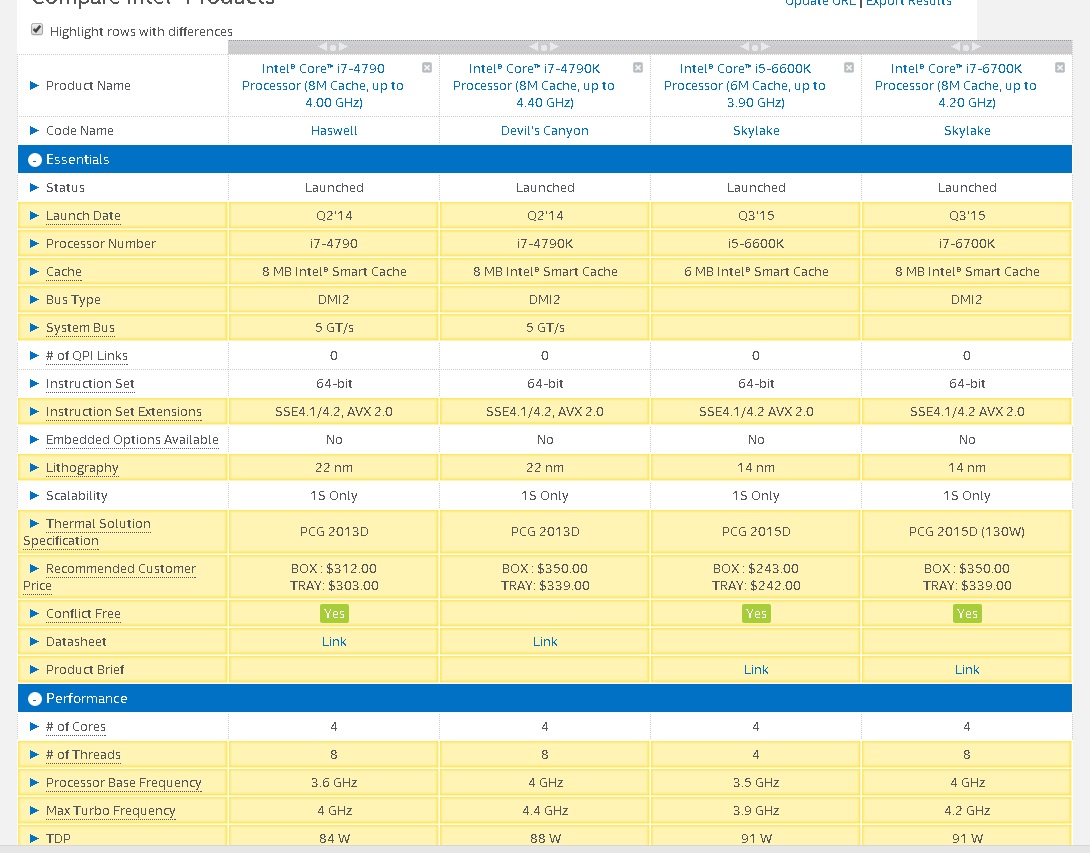This screenshot has height=853, width=1090.
Task: Open the Devil's Canyon code name link
Action: point(545,131)
